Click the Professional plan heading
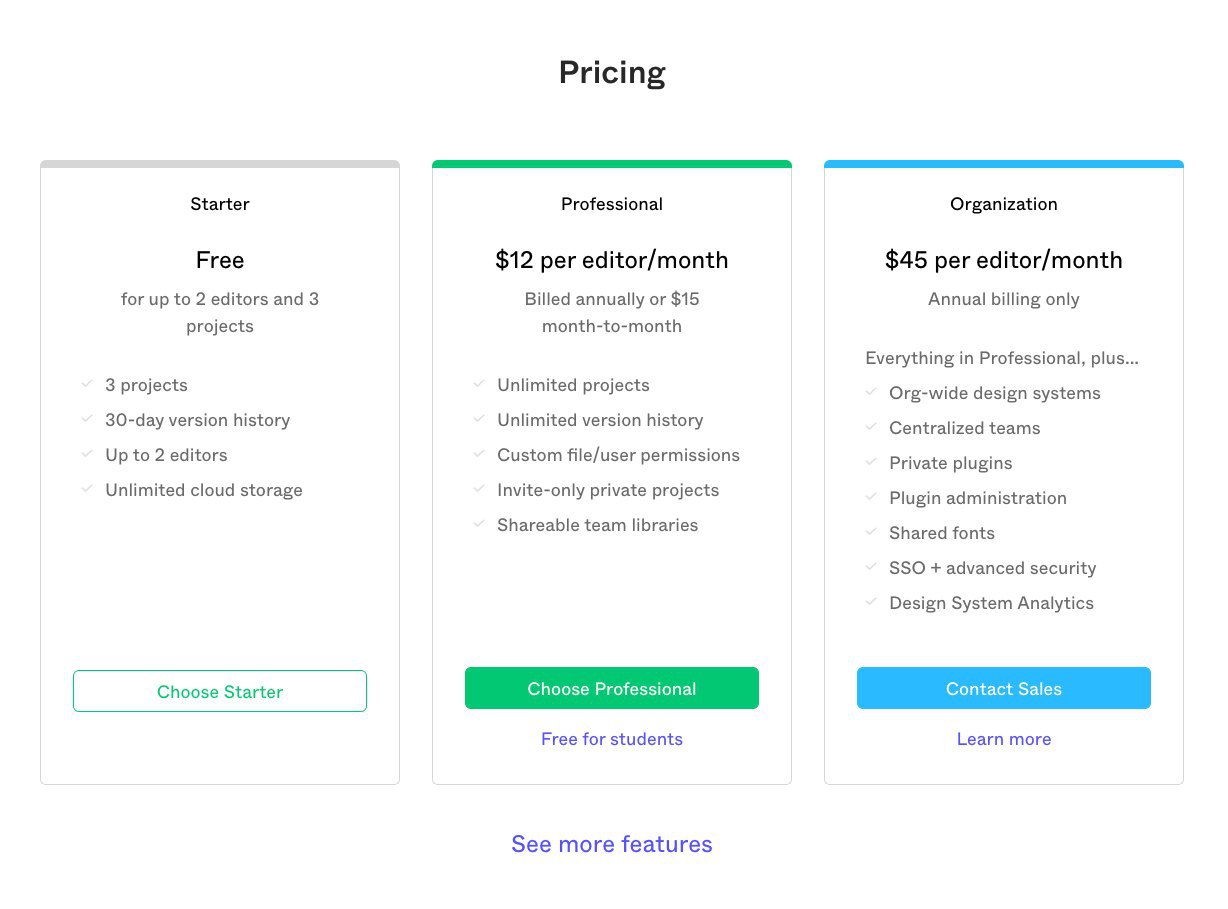Image resolution: width=1228 pixels, height=909 pixels. (612, 204)
